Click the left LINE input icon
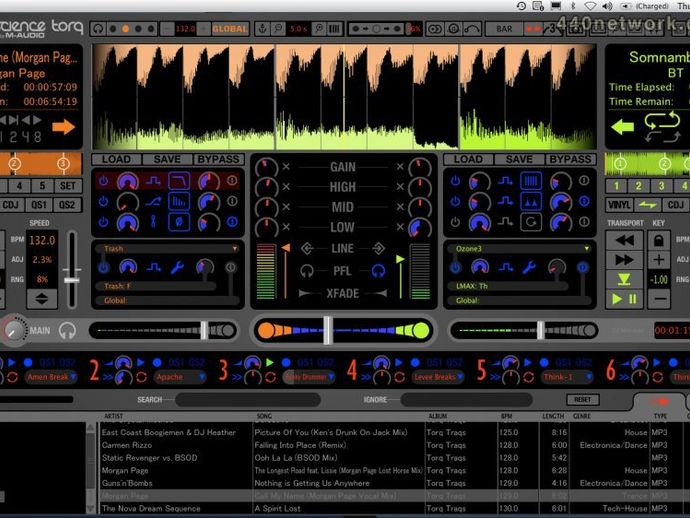Viewport: 690px width, 518px height. (x=307, y=249)
